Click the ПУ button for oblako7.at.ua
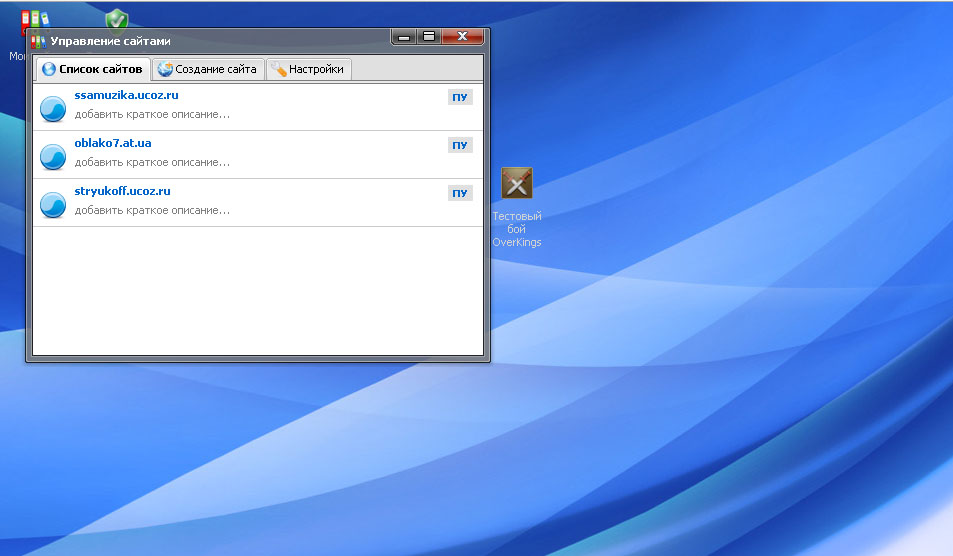Image resolution: width=953 pixels, height=556 pixels. click(460, 145)
